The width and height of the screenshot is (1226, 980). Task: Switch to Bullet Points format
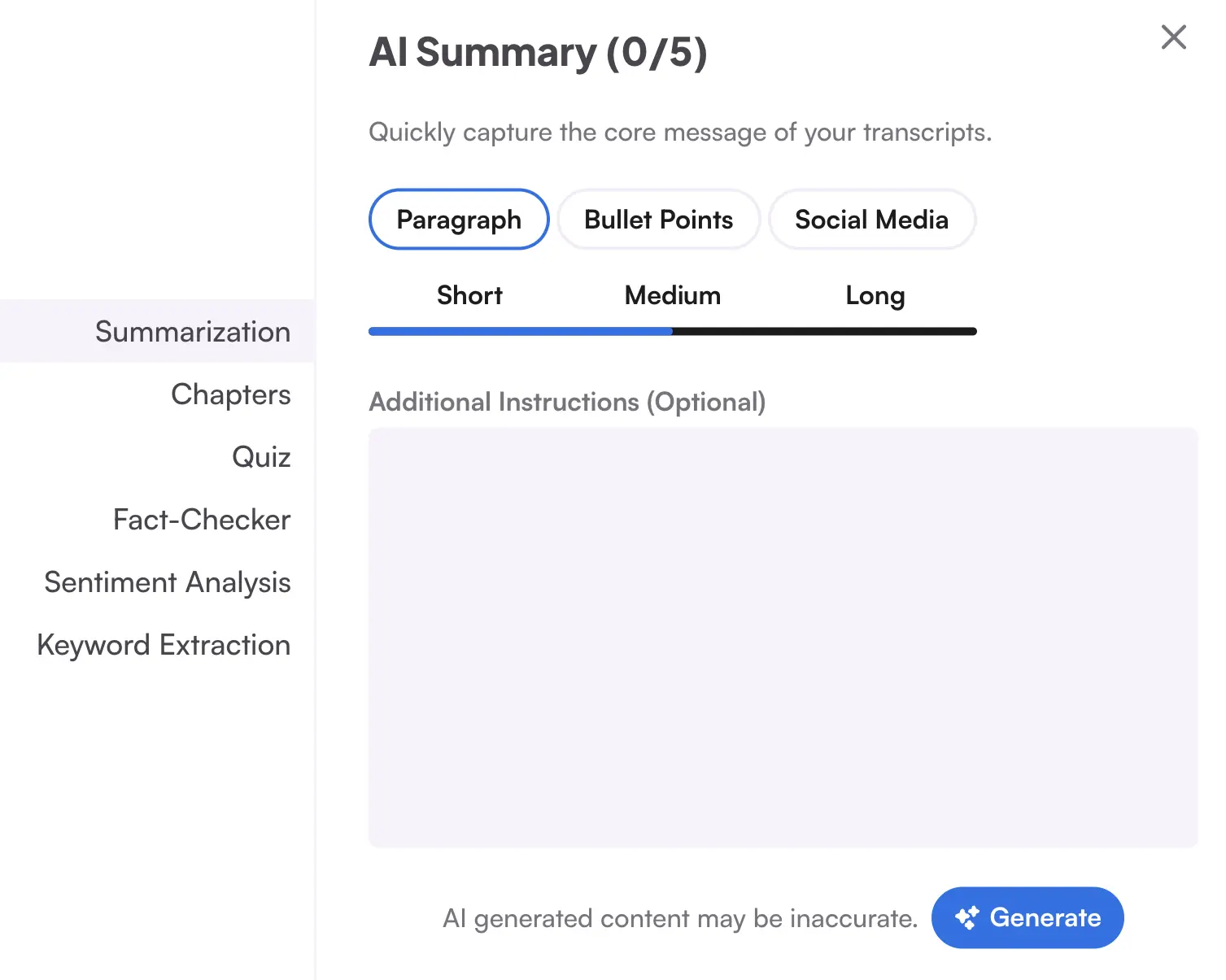coord(658,219)
